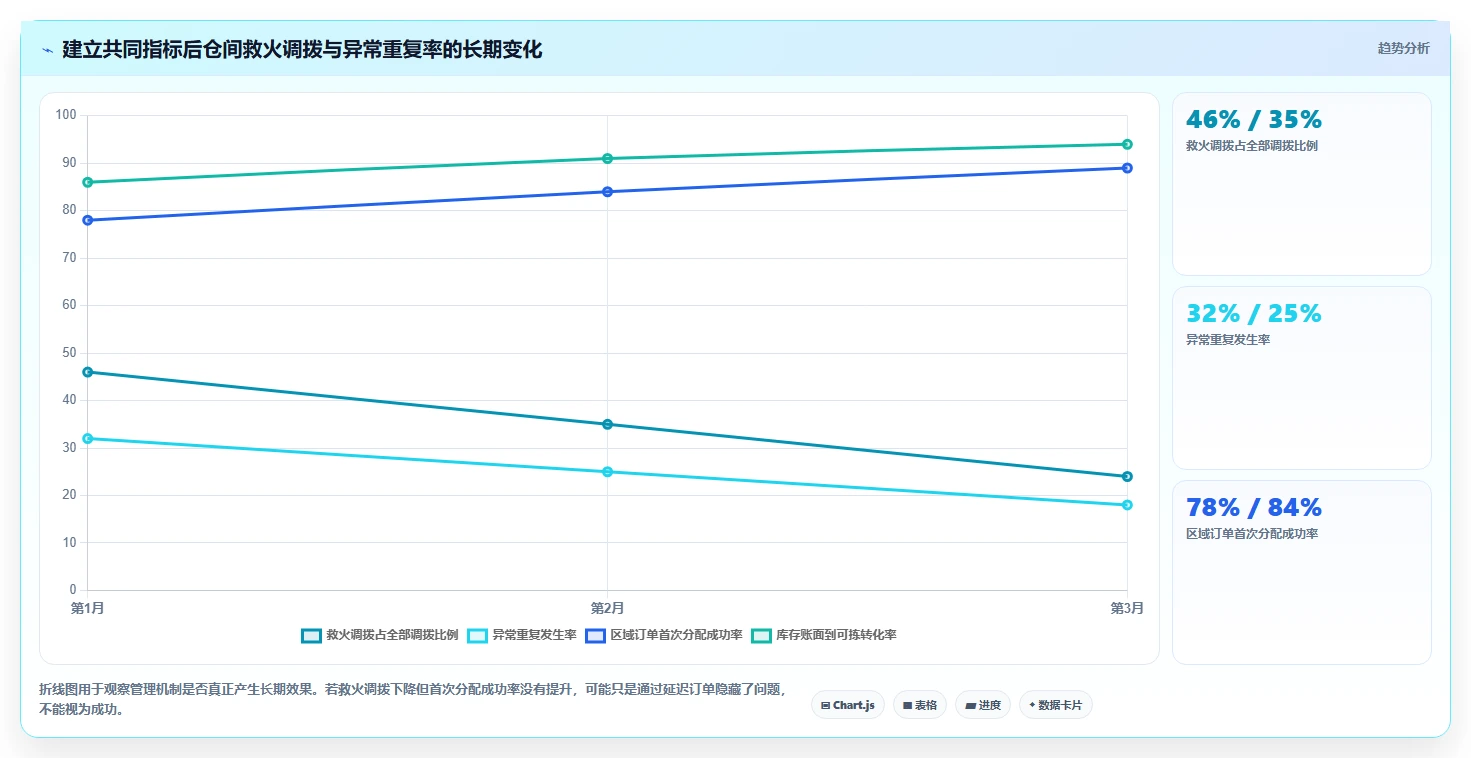Click the 第1月 x-axis label
This screenshot has height=758, width=1471.
pos(87,608)
